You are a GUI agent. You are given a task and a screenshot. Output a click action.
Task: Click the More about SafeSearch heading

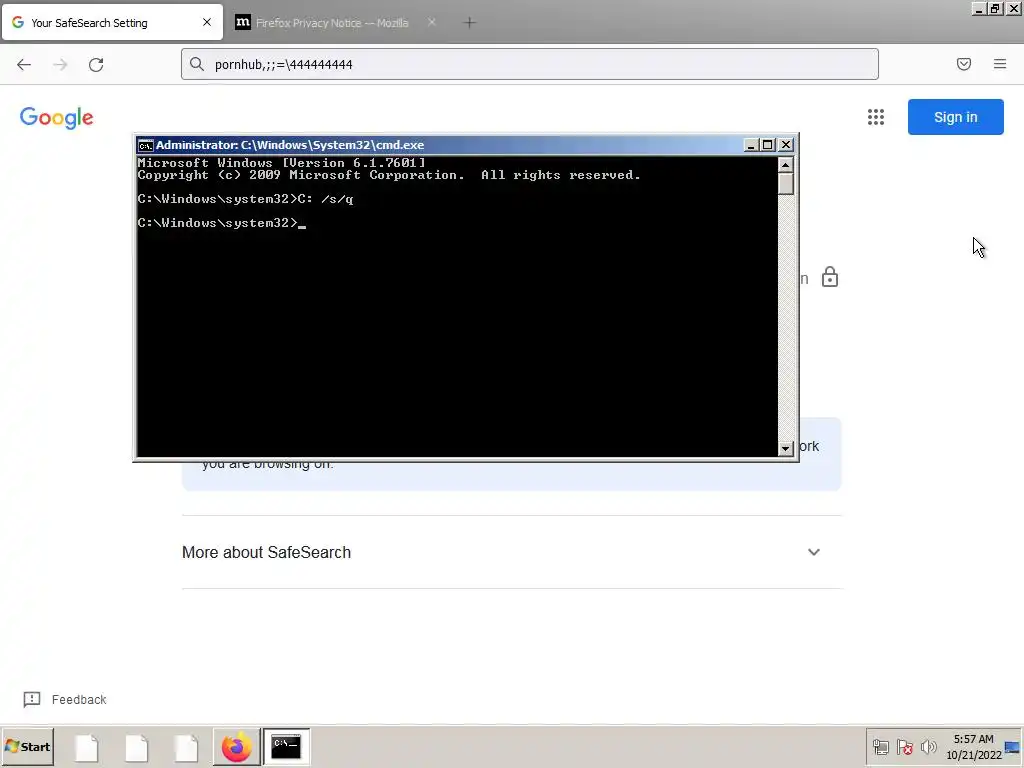(x=266, y=552)
